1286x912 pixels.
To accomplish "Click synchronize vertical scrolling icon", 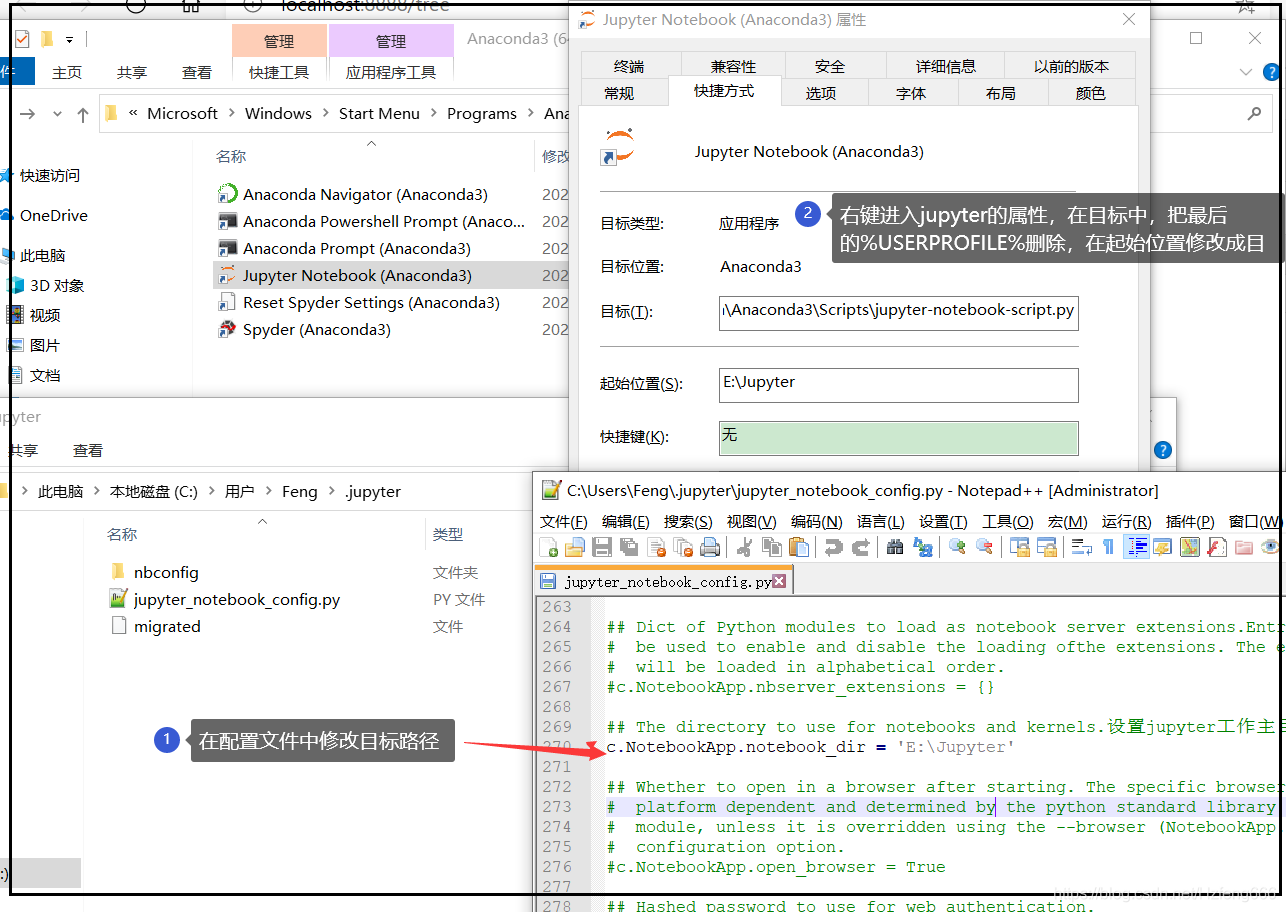I will coord(1019,547).
